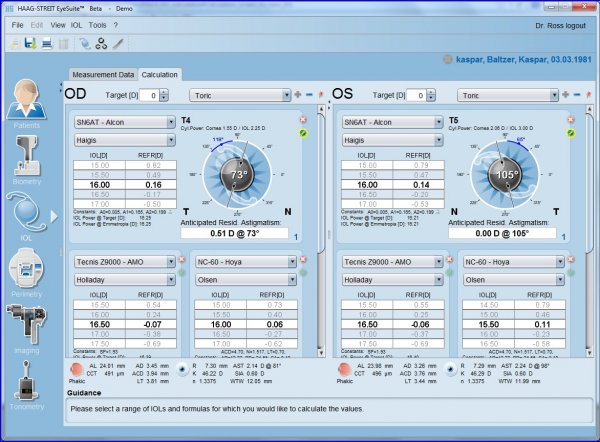Open the IOL menu
Viewport: 600px width, 442px height.
coord(76,25)
